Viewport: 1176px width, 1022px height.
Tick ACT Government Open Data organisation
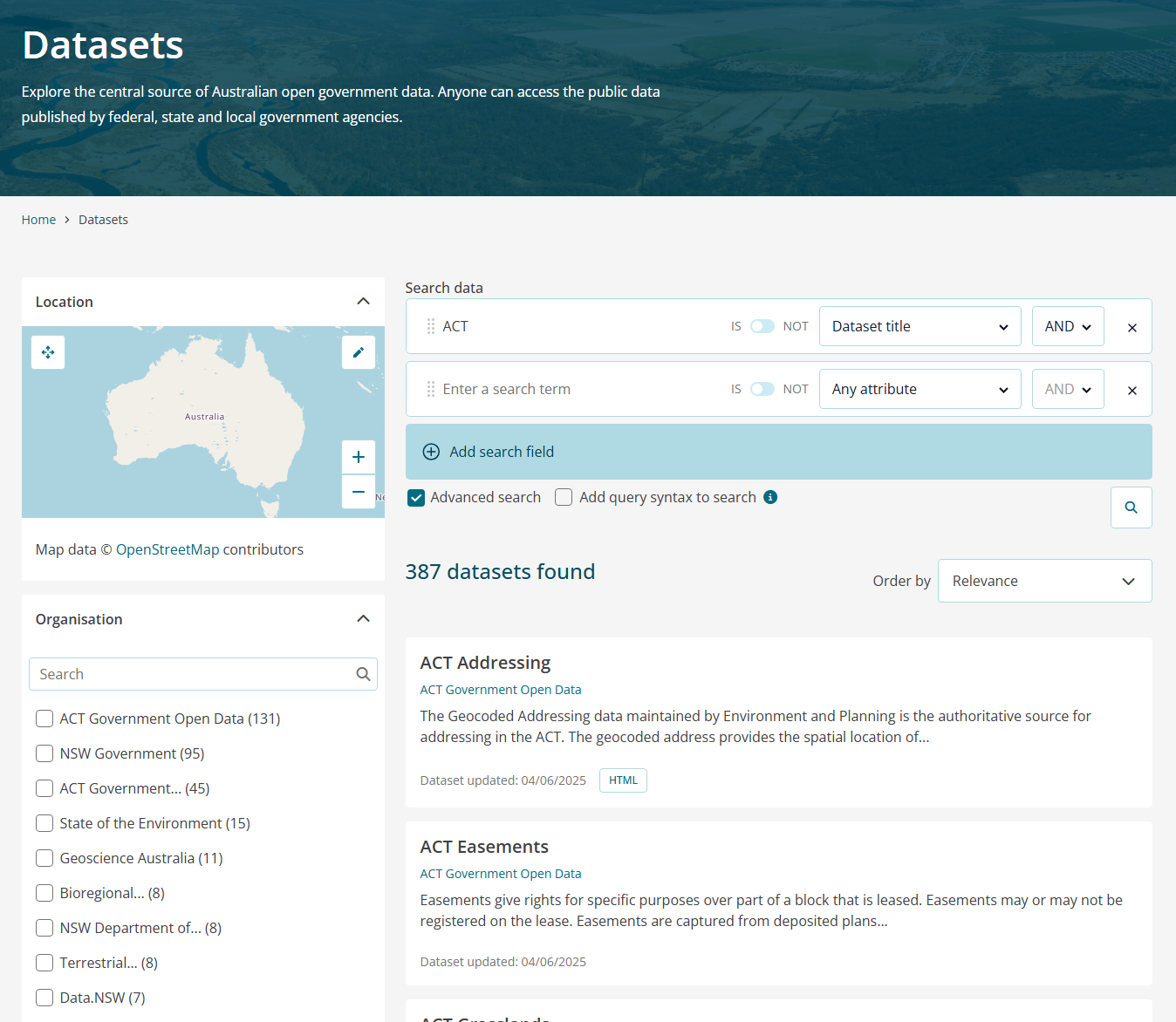click(x=44, y=719)
